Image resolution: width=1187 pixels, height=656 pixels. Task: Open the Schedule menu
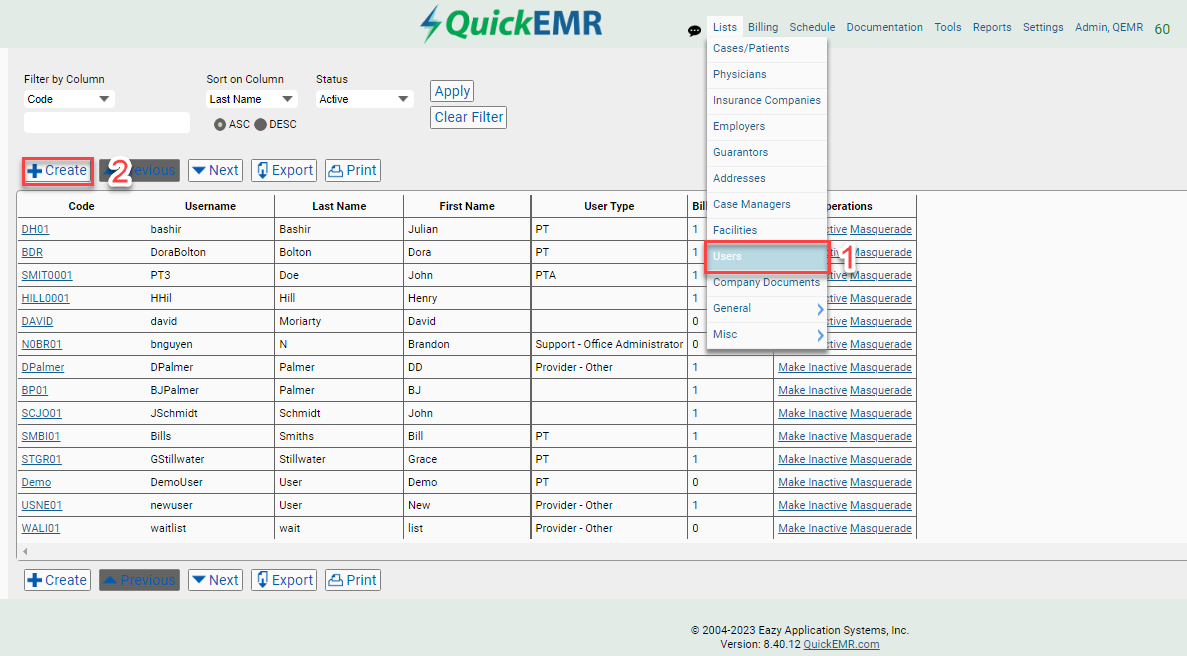tap(812, 27)
